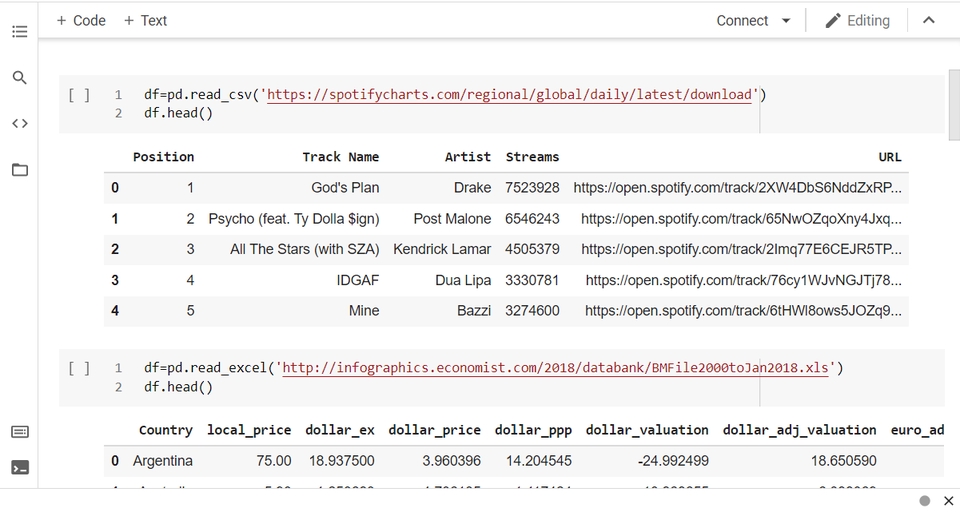Open the code snippets icon
This screenshot has width=960, height=512.
[20, 124]
